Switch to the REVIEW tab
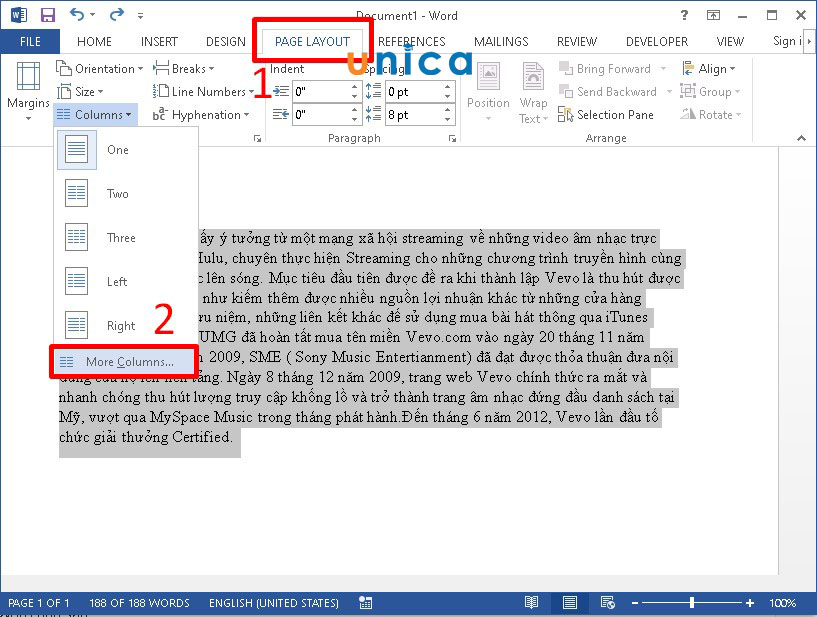This screenshot has height=617, width=817. pos(577,42)
